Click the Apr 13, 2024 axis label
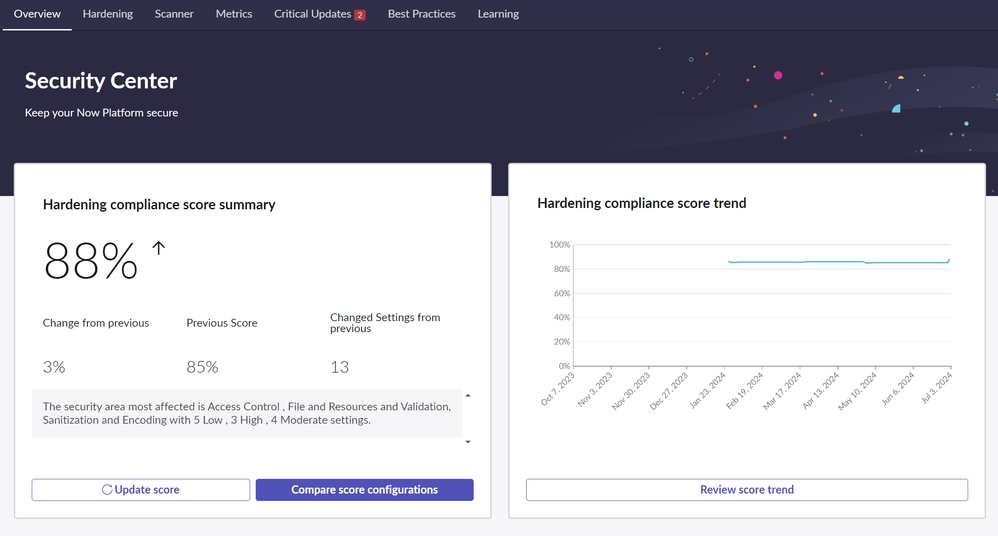Screen dimensions: 998x536 [821, 390]
